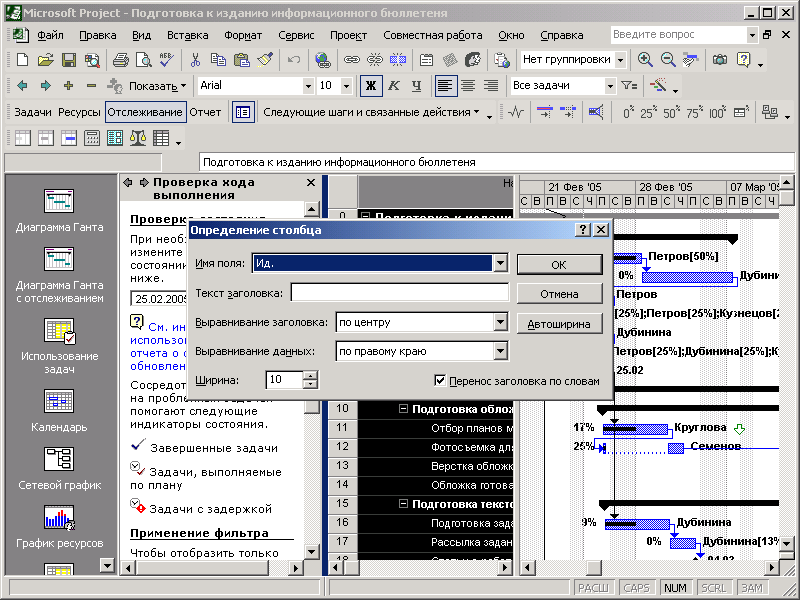The image size is (800, 600).
Task: Click OK in the column definition dialog
Action: point(559,265)
